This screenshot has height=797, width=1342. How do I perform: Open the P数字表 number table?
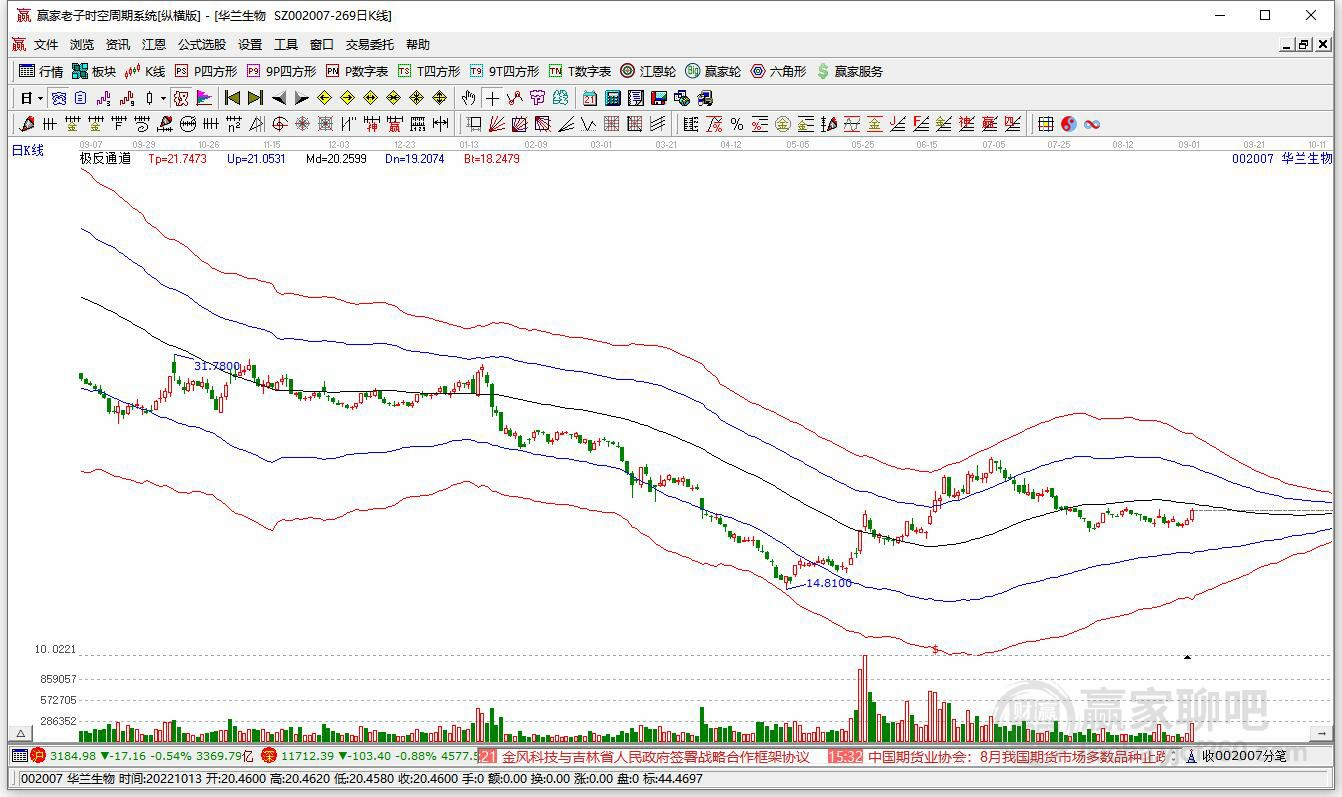tap(357, 71)
